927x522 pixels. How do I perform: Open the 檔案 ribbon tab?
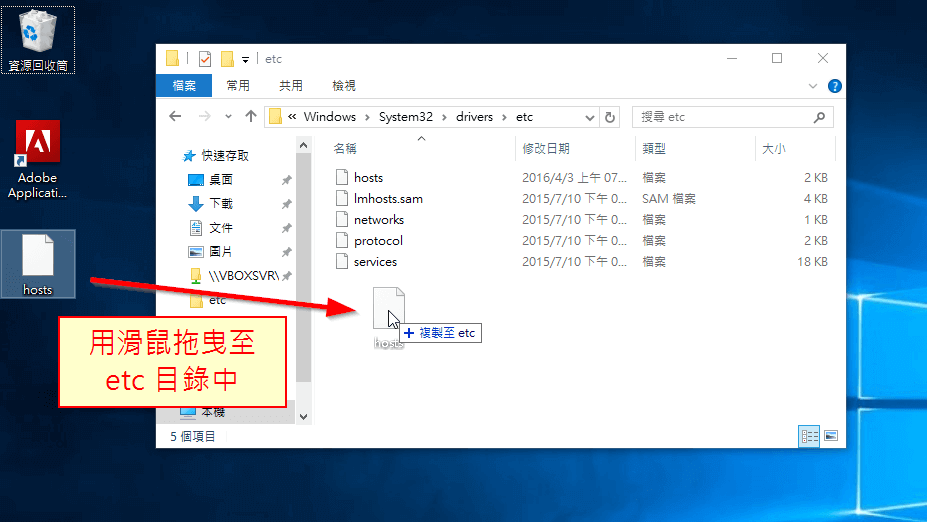tap(184, 86)
